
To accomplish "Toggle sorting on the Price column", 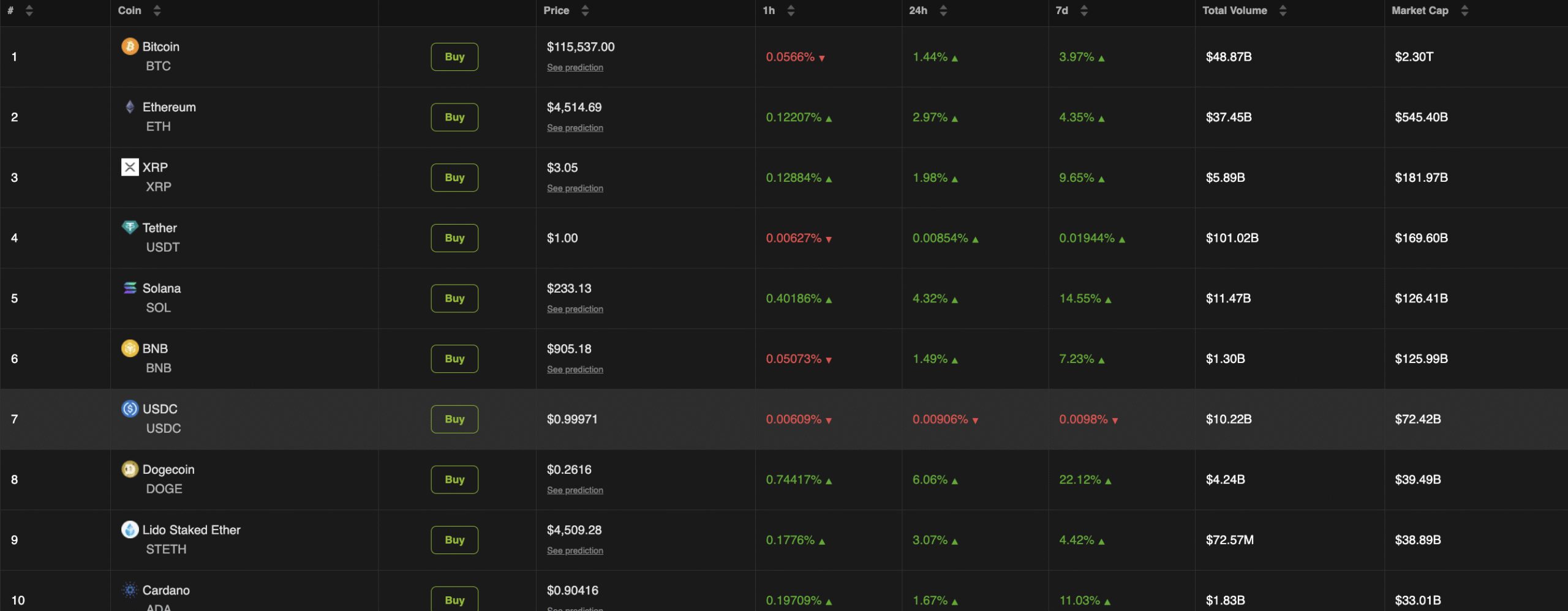I will coord(586,10).
